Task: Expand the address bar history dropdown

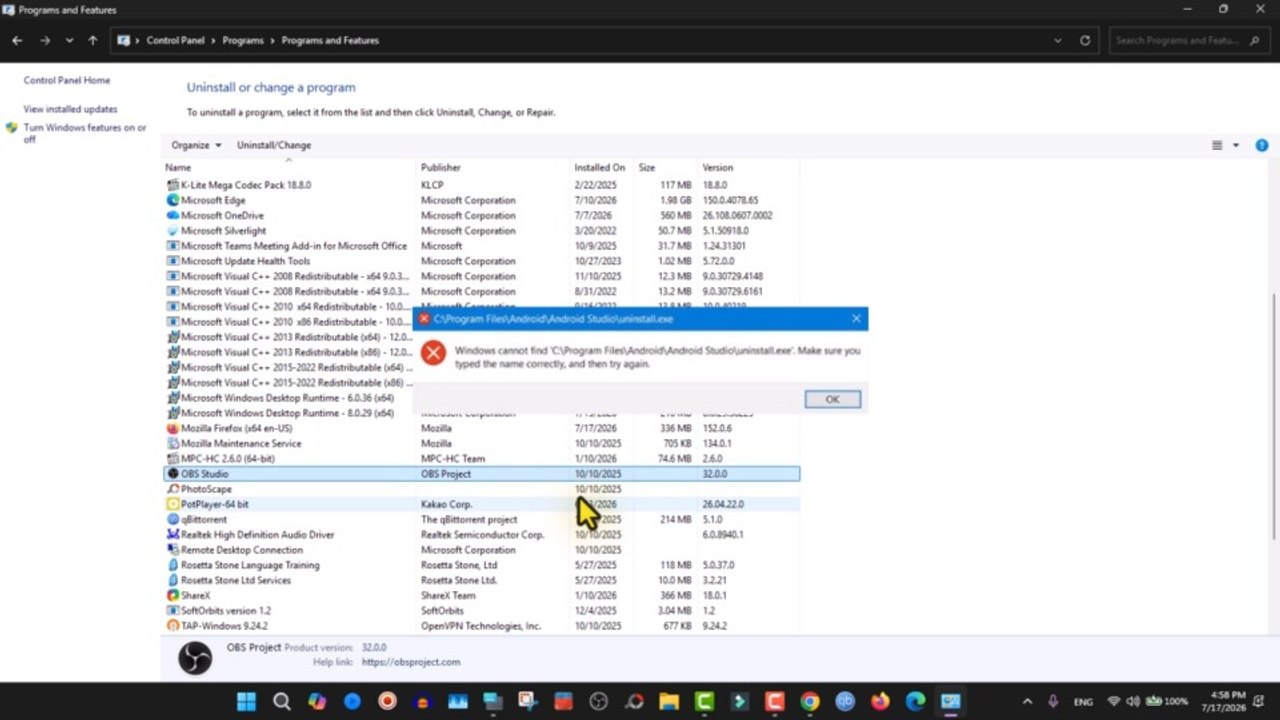Action: [x=1058, y=41]
